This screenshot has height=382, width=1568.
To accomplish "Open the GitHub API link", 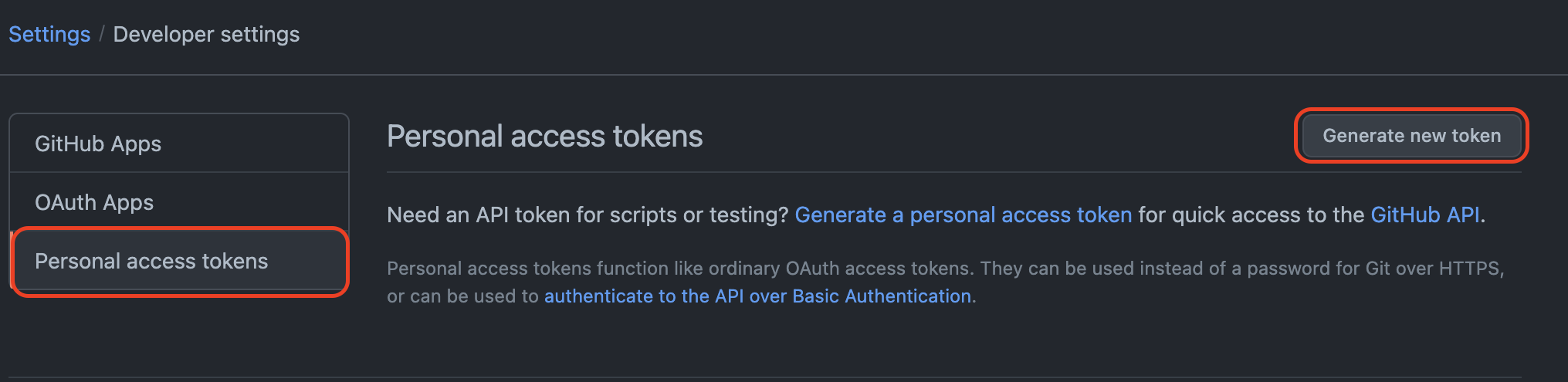I will 1424,215.
